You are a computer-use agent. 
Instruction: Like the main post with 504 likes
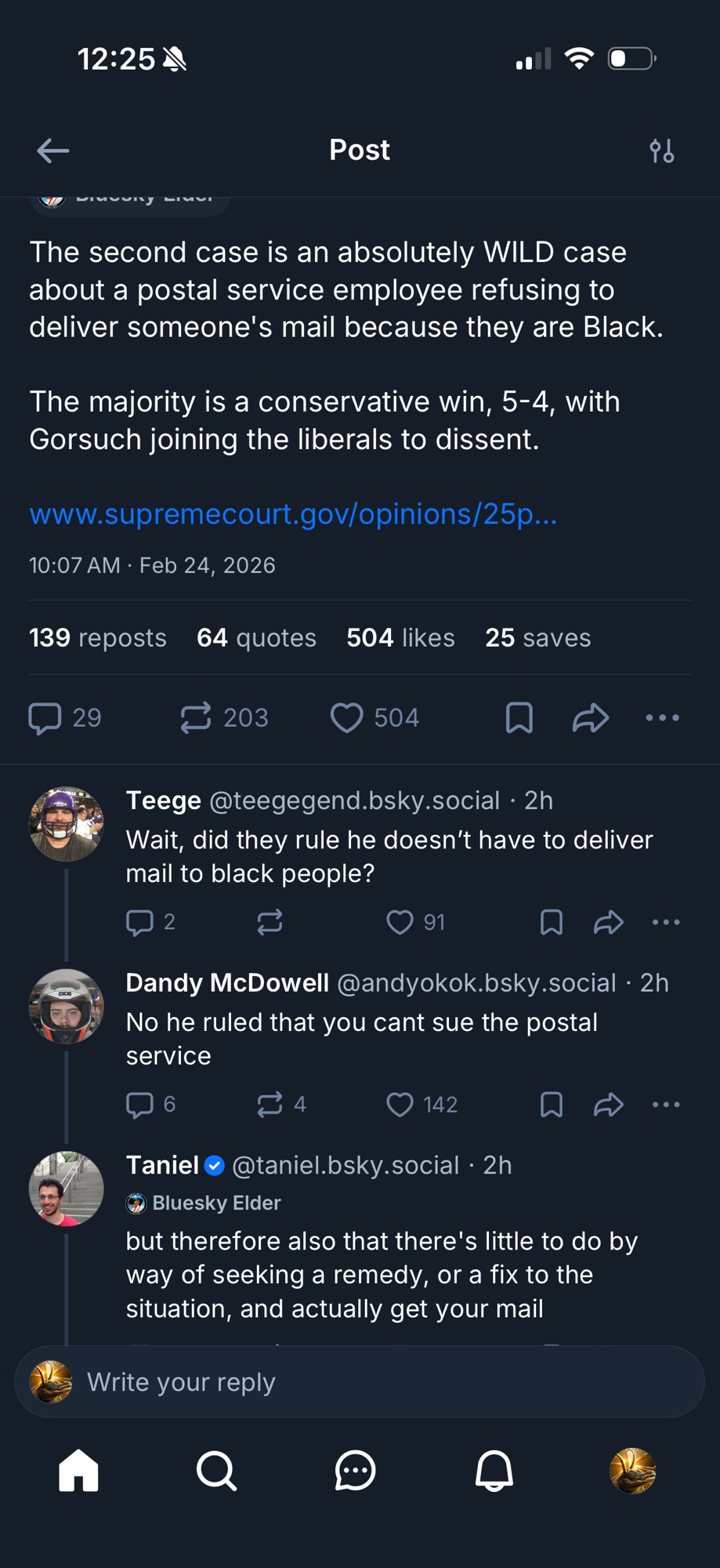coord(346,718)
